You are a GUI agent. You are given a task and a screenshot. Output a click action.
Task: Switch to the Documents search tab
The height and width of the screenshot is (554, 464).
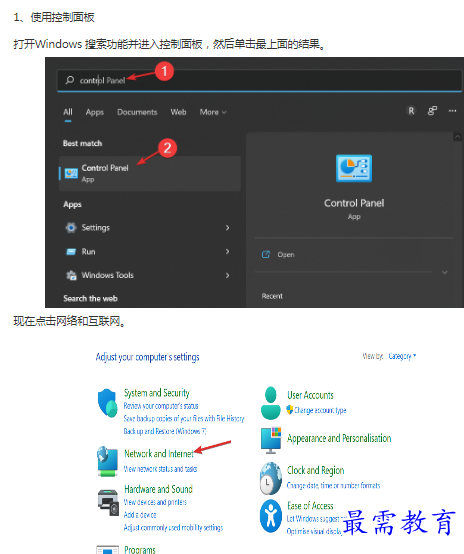pyautogui.click(x=137, y=112)
